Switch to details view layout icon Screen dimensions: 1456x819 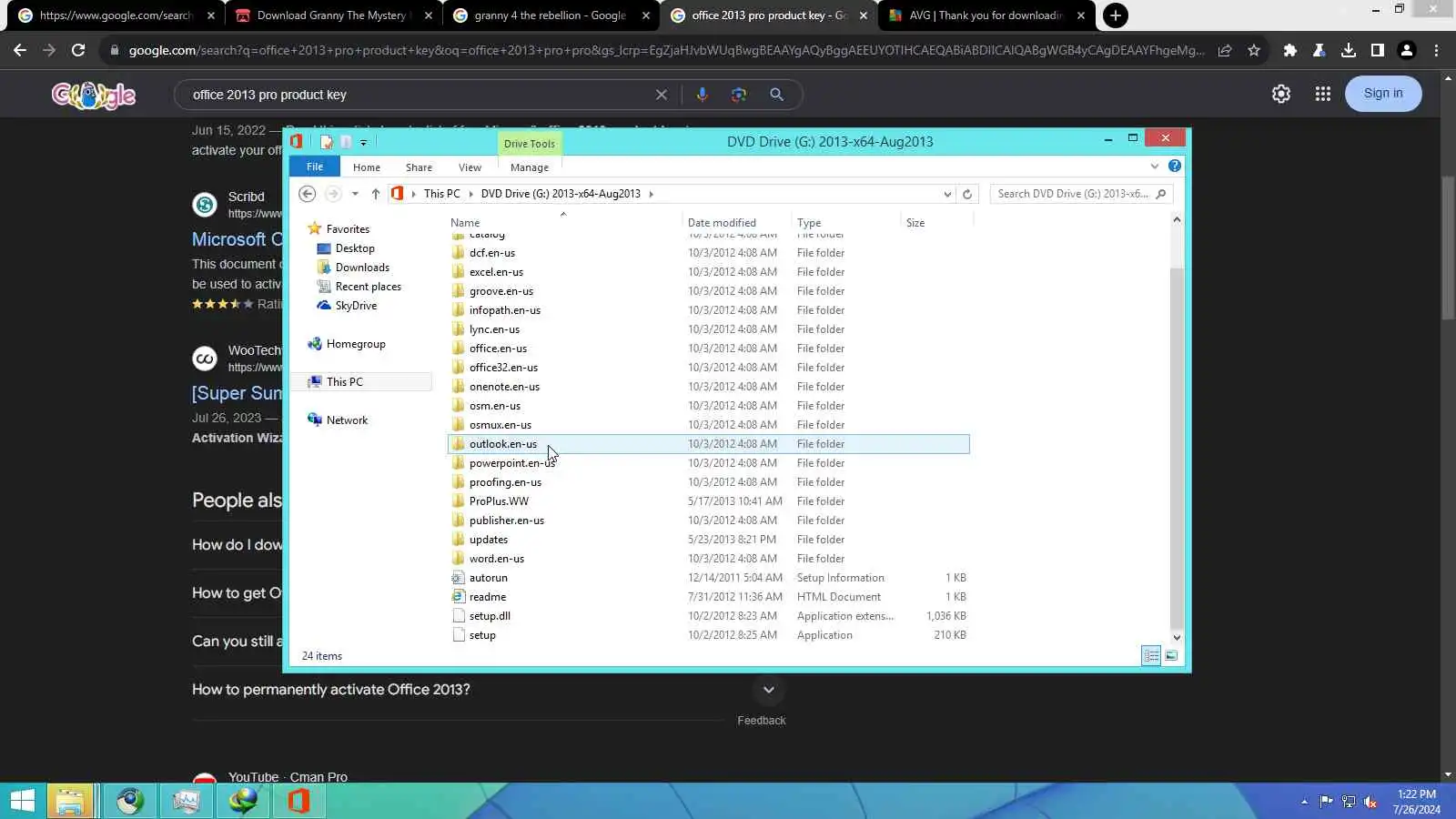1151,655
